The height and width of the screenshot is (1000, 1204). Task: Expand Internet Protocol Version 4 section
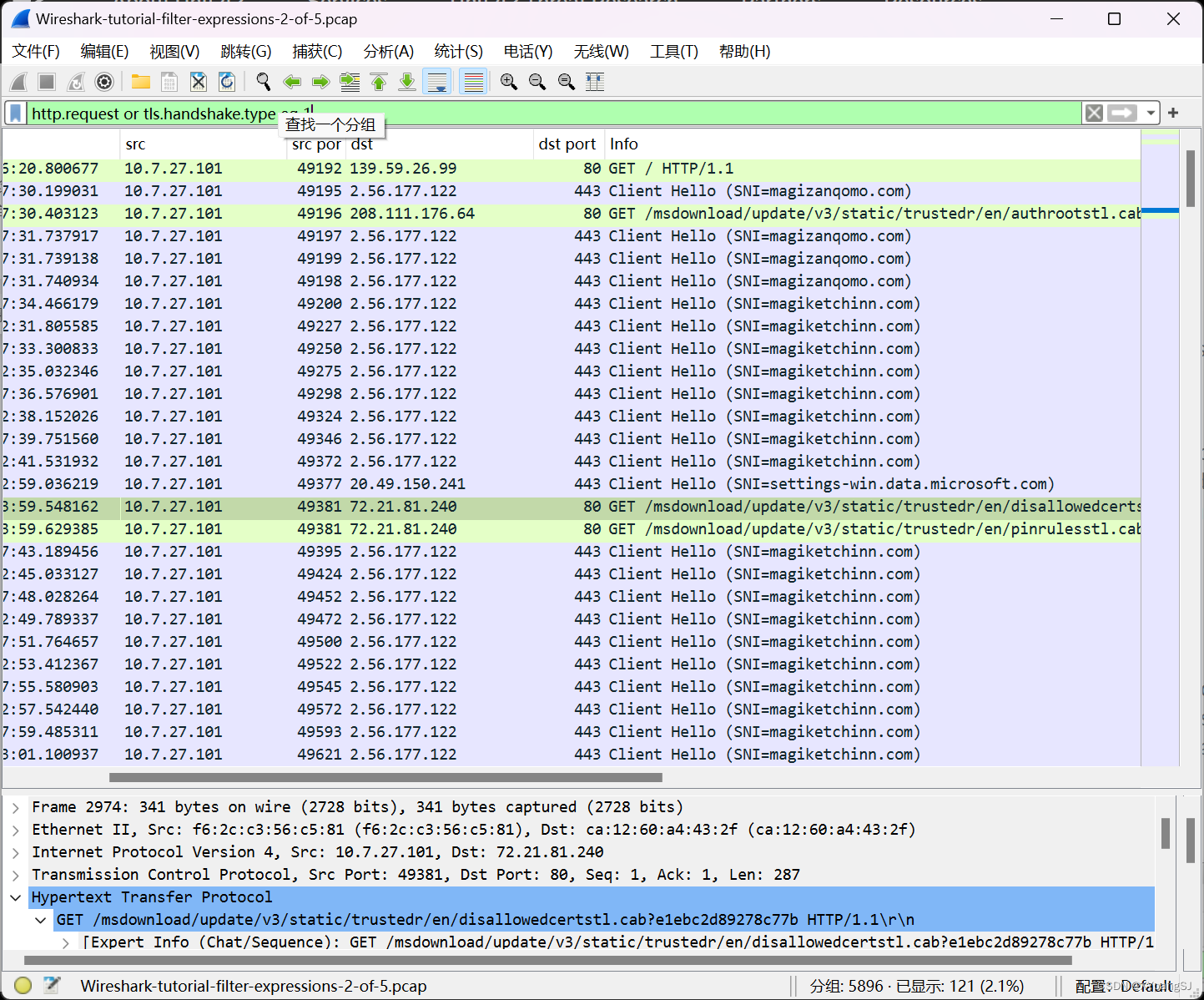(16, 853)
